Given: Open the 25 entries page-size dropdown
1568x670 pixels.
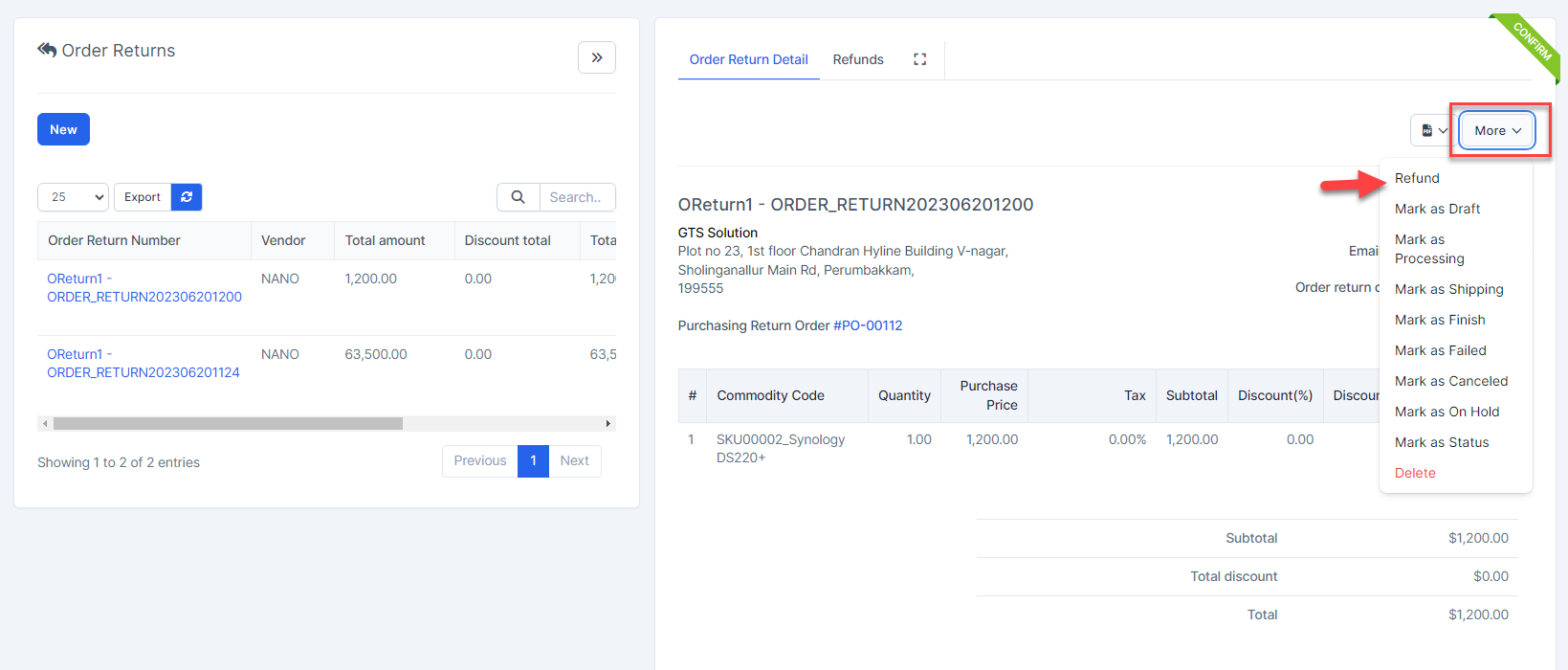Looking at the screenshot, I should [73, 197].
